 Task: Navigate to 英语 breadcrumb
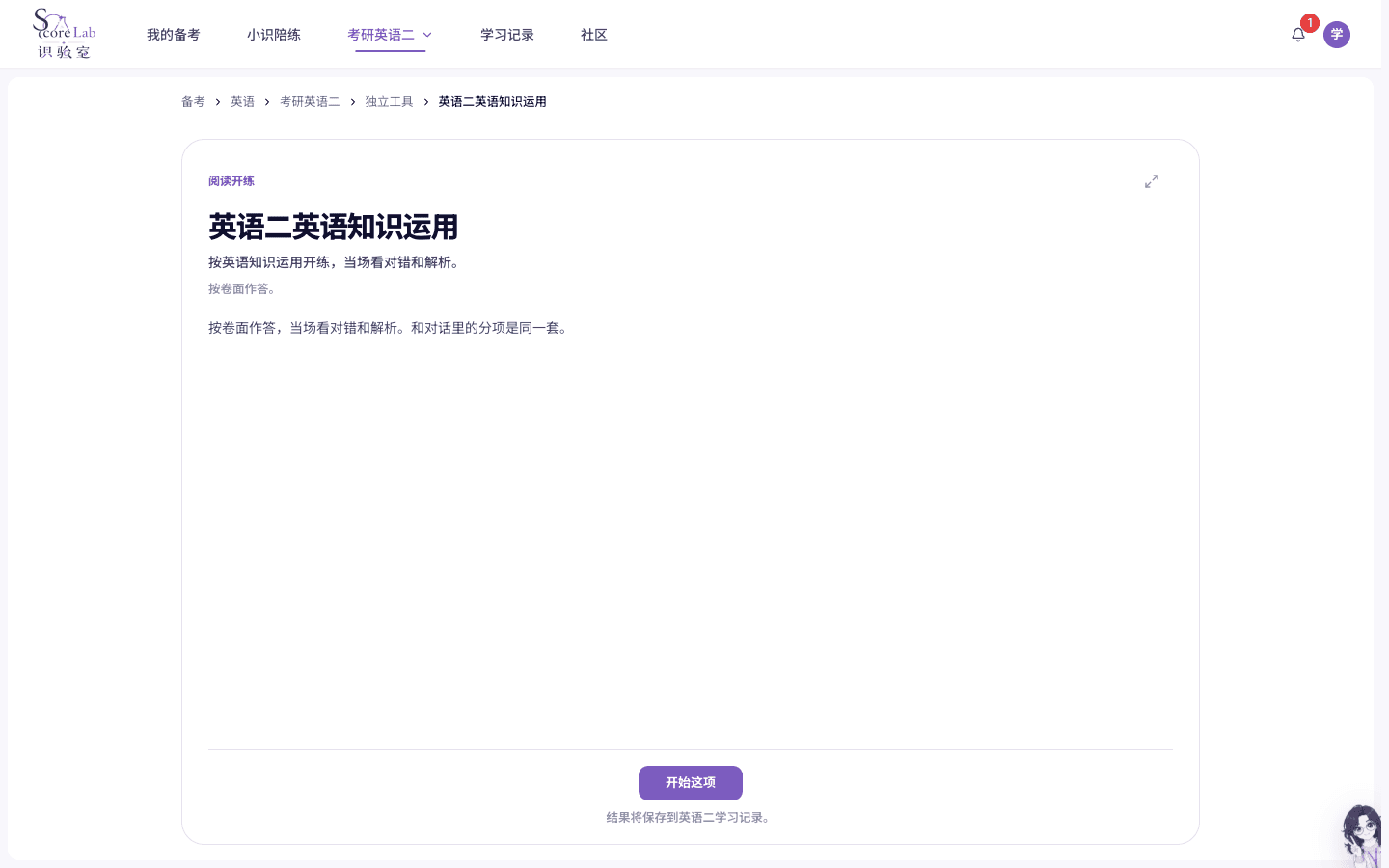coord(242,102)
